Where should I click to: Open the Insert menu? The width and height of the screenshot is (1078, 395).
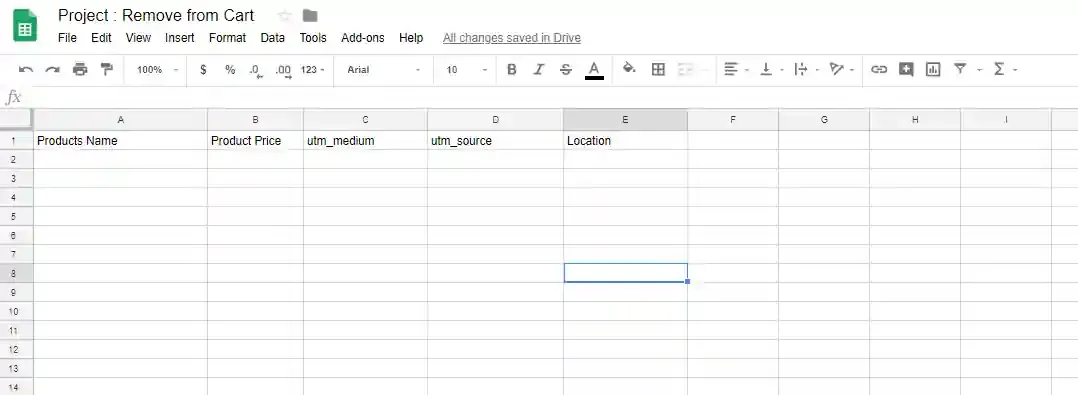click(179, 38)
